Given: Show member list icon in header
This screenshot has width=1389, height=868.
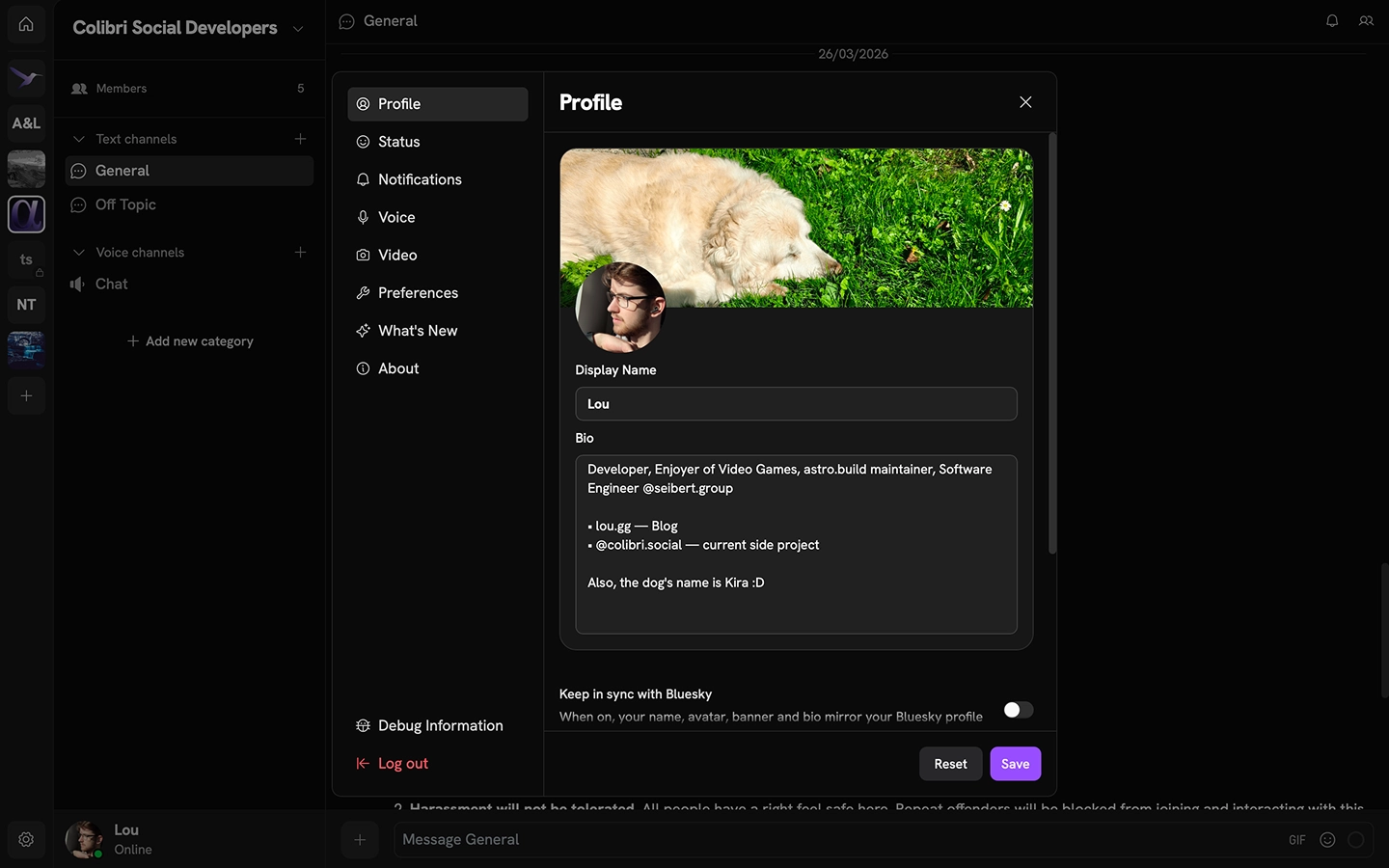Looking at the screenshot, I should coord(1366,20).
